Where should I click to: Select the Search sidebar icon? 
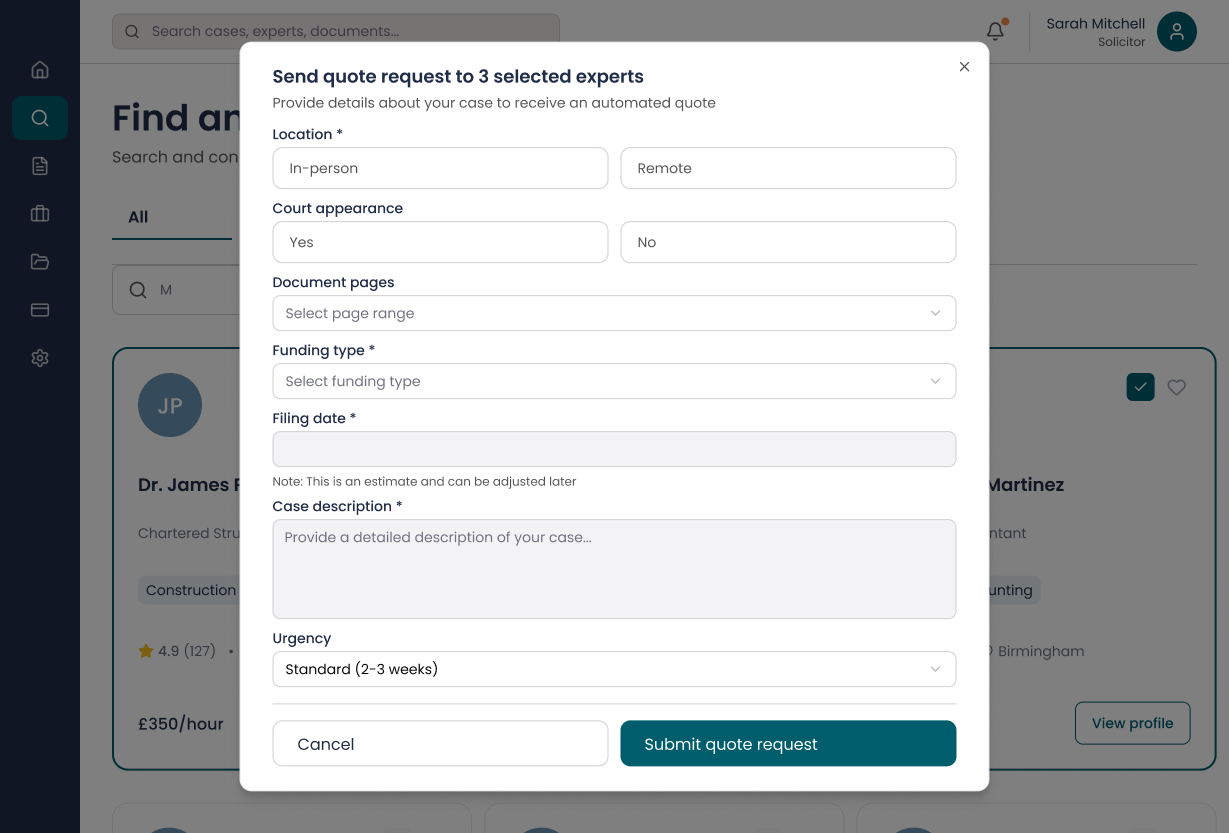pyautogui.click(x=40, y=118)
